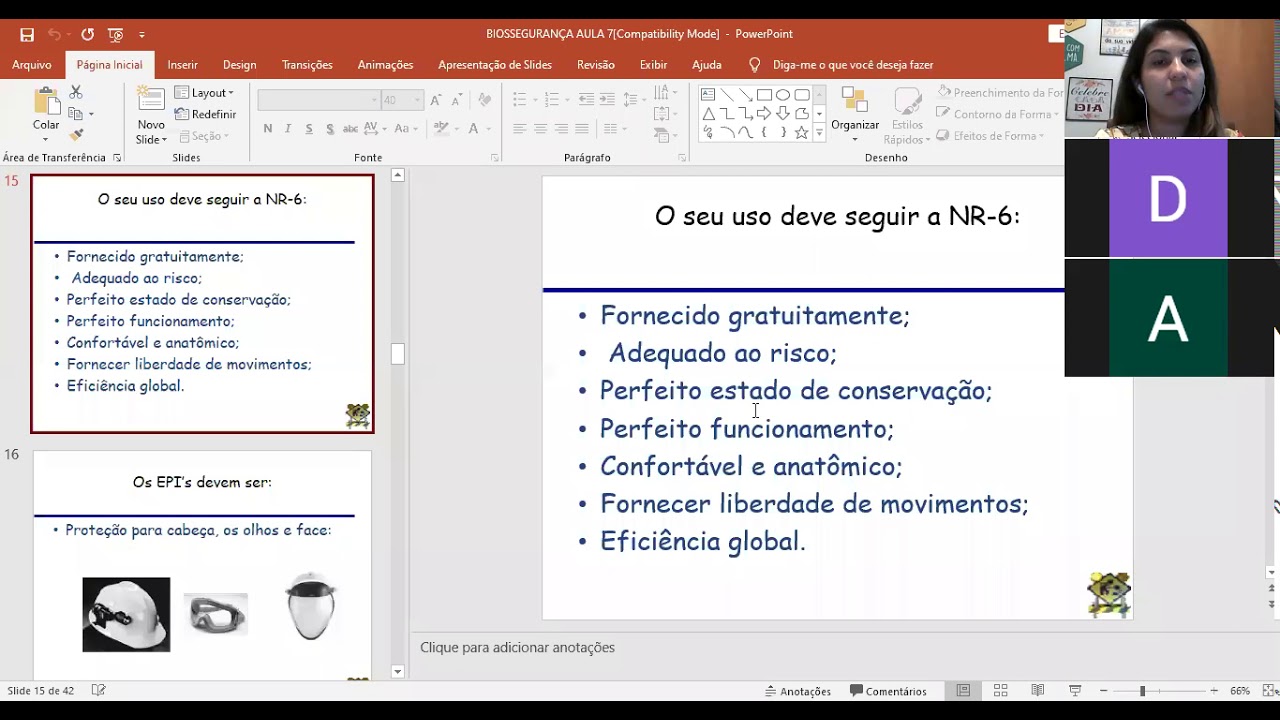Select the triangle shape in gallery
The height and width of the screenshot is (720, 1280).
point(708,114)
